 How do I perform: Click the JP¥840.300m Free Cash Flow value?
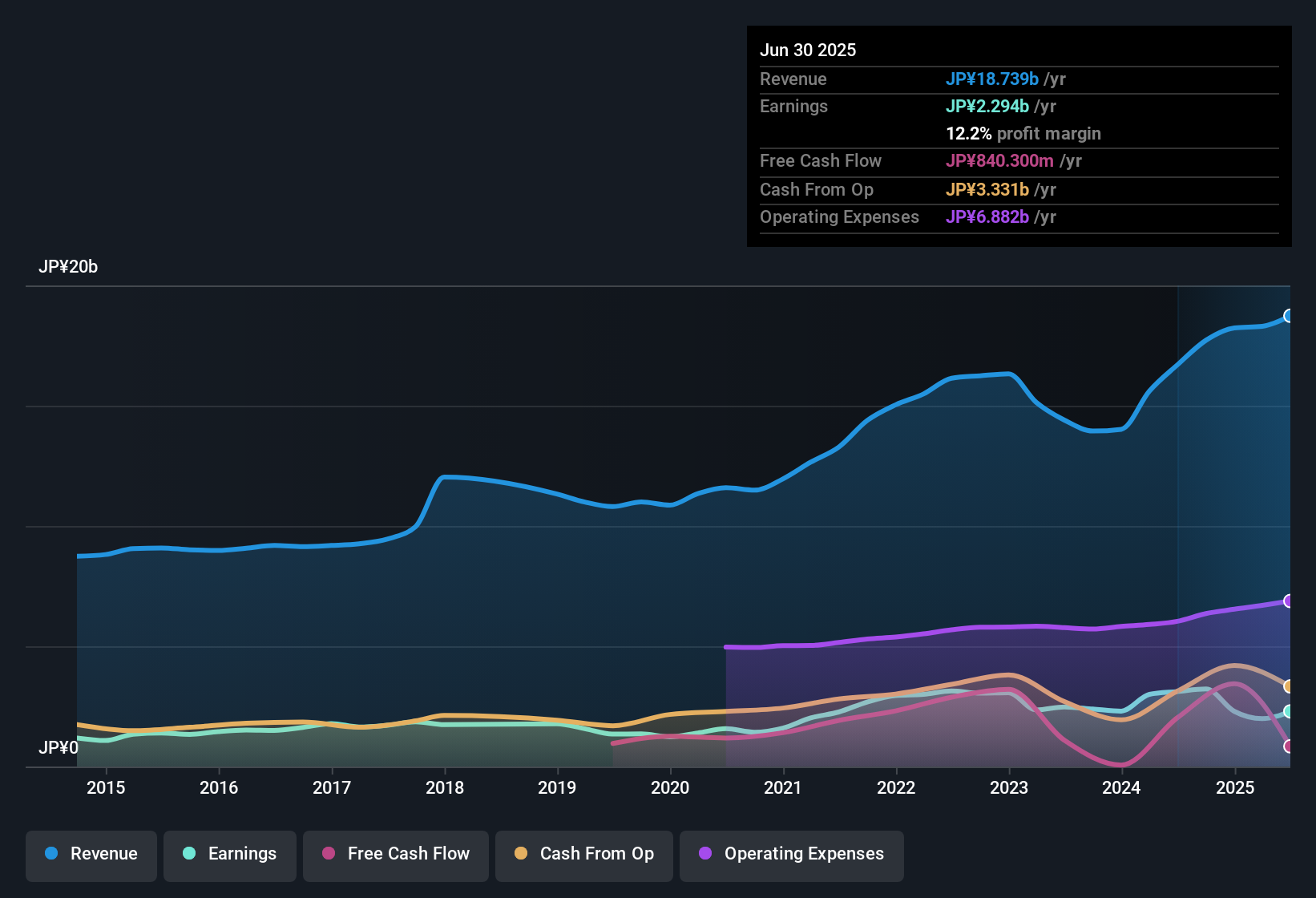1000,160
